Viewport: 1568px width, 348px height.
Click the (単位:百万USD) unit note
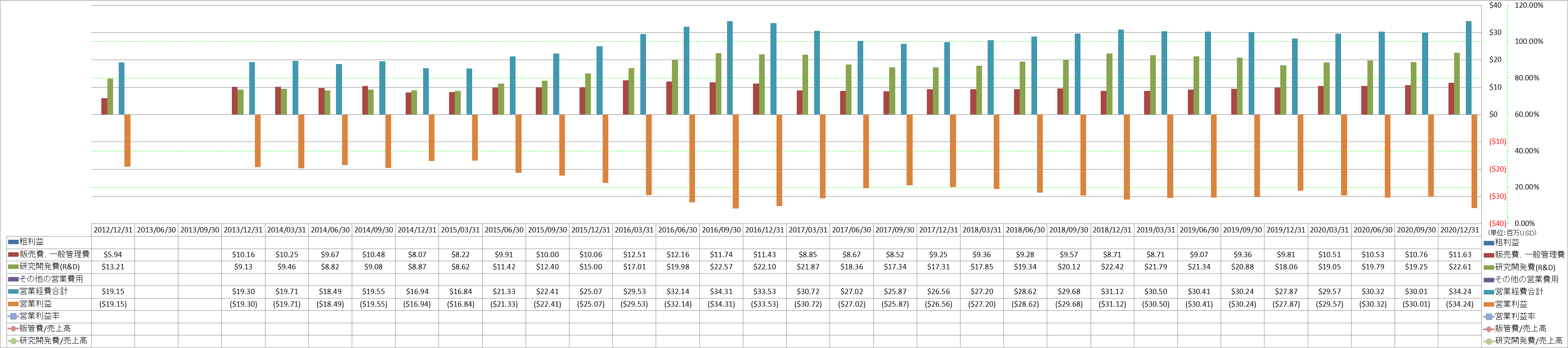pyautogui.click(x=1512, y=233)
